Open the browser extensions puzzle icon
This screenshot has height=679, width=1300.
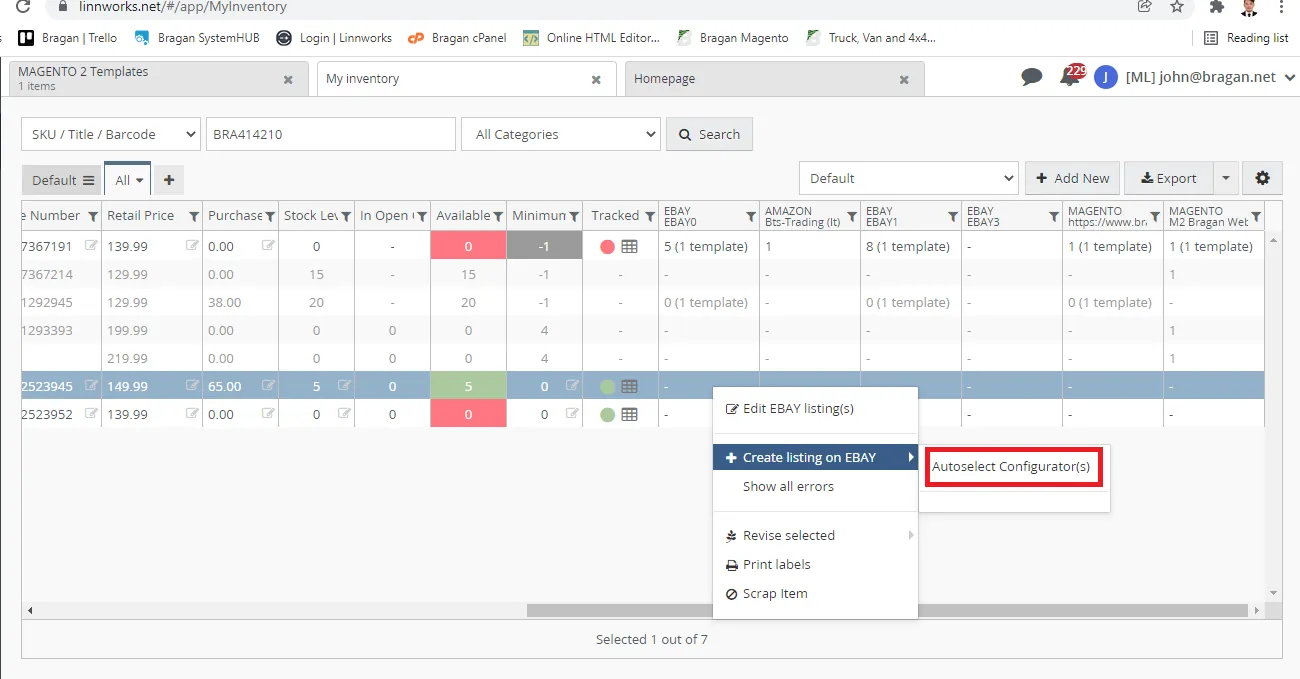[x=1216, y=7]
